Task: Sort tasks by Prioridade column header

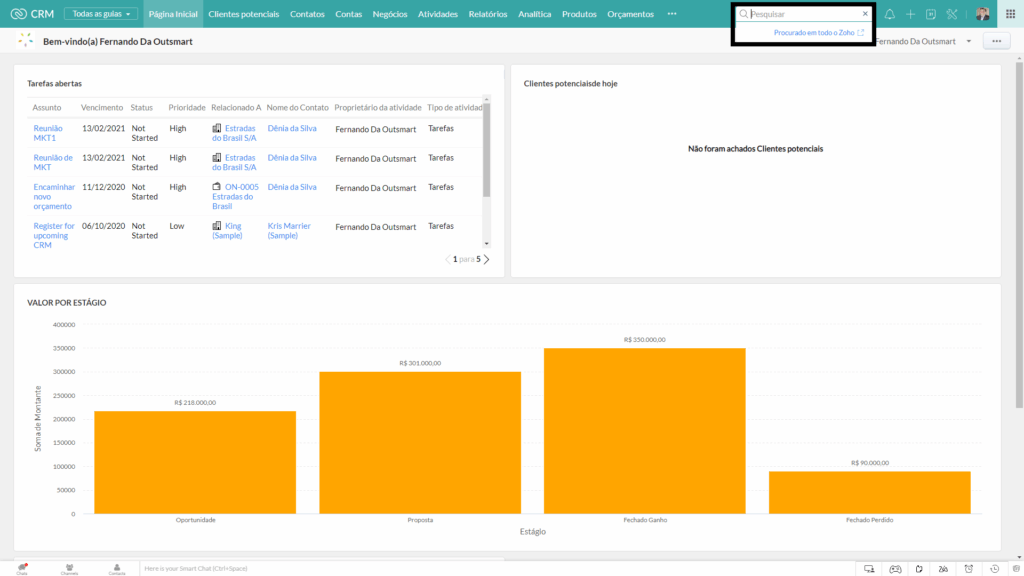Action: click(x=187, y=107)
